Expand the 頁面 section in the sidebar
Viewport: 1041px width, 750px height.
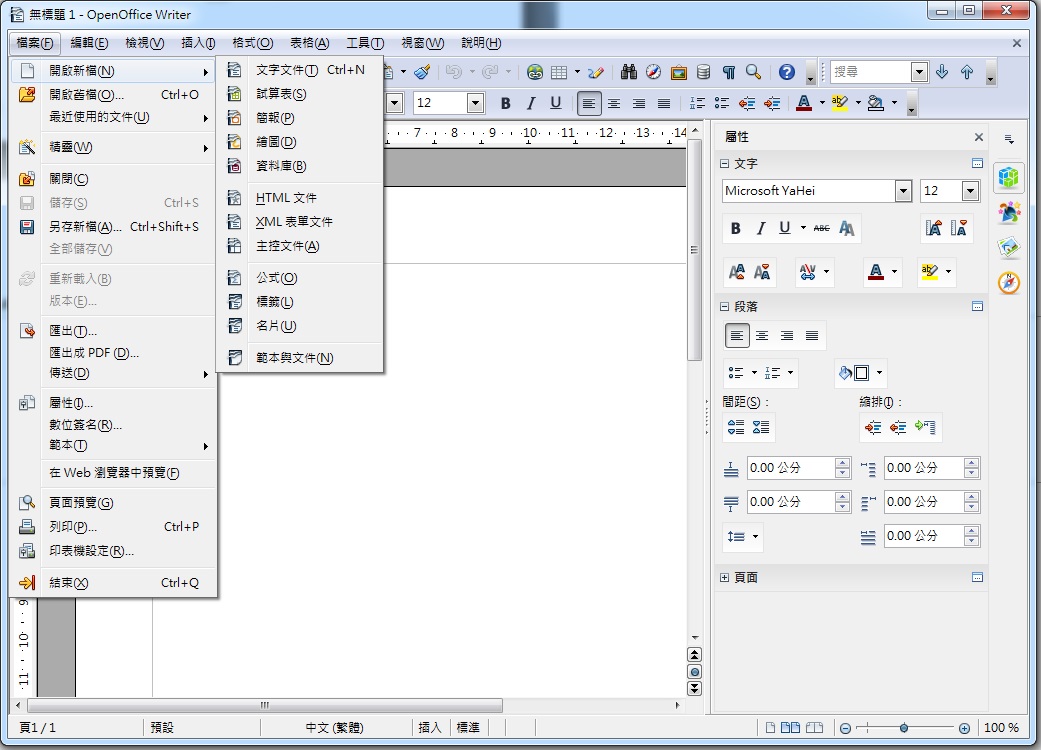[x=725, y=577]
